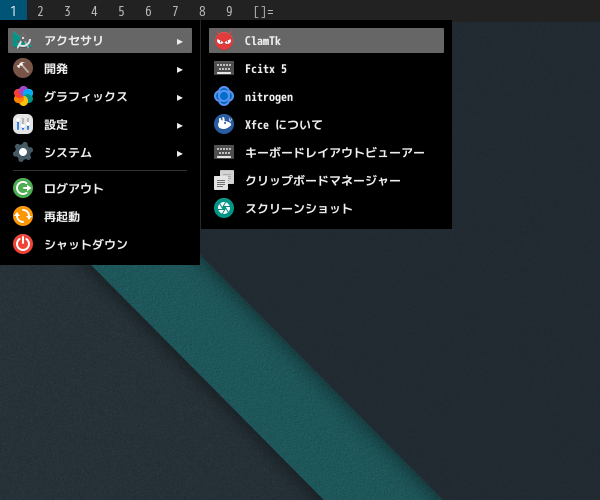
Task: Click the 設定 sliders icon
Action: pyautogui.click(x=23, y=124)
